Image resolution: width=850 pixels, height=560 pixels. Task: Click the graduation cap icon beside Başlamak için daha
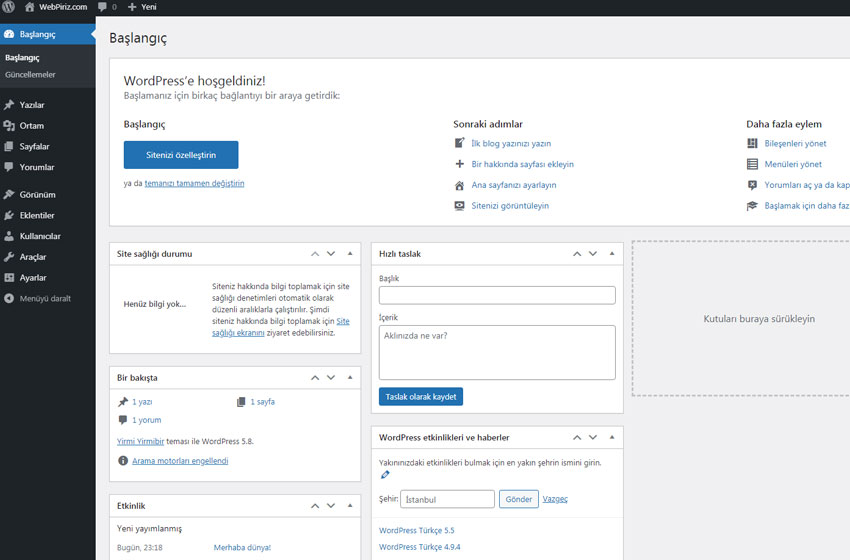[x=752, y=206]
